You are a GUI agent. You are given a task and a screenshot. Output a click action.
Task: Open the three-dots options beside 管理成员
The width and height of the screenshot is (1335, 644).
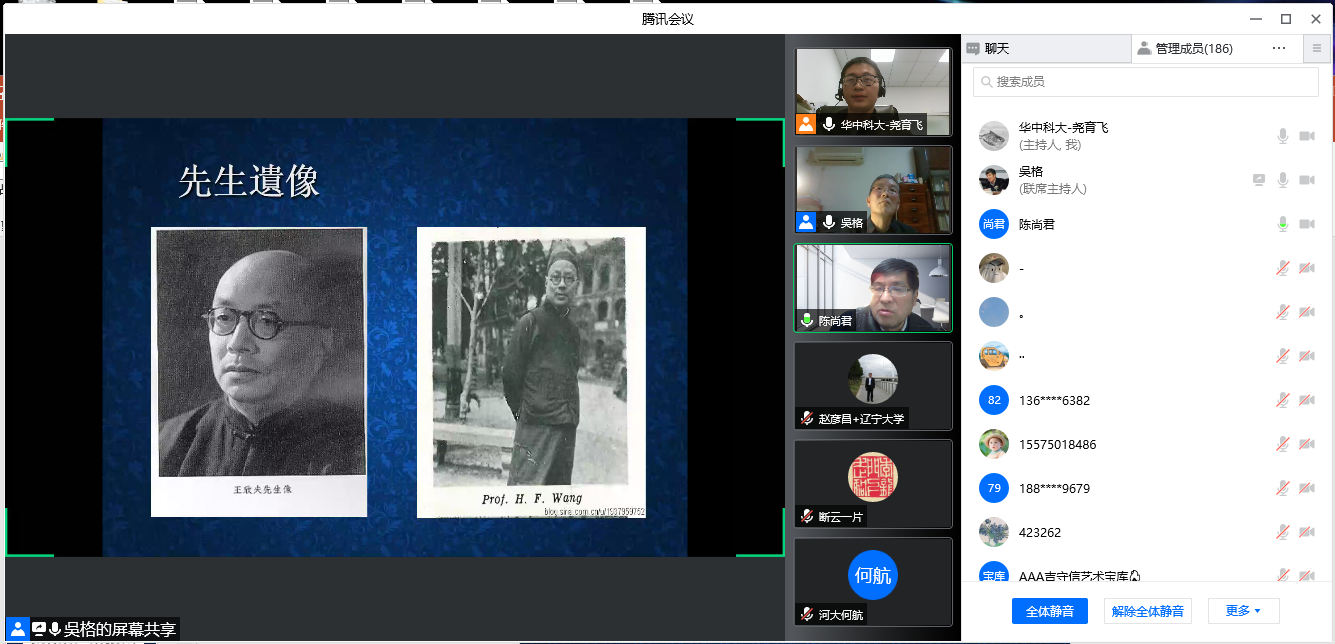(1278, 48)
